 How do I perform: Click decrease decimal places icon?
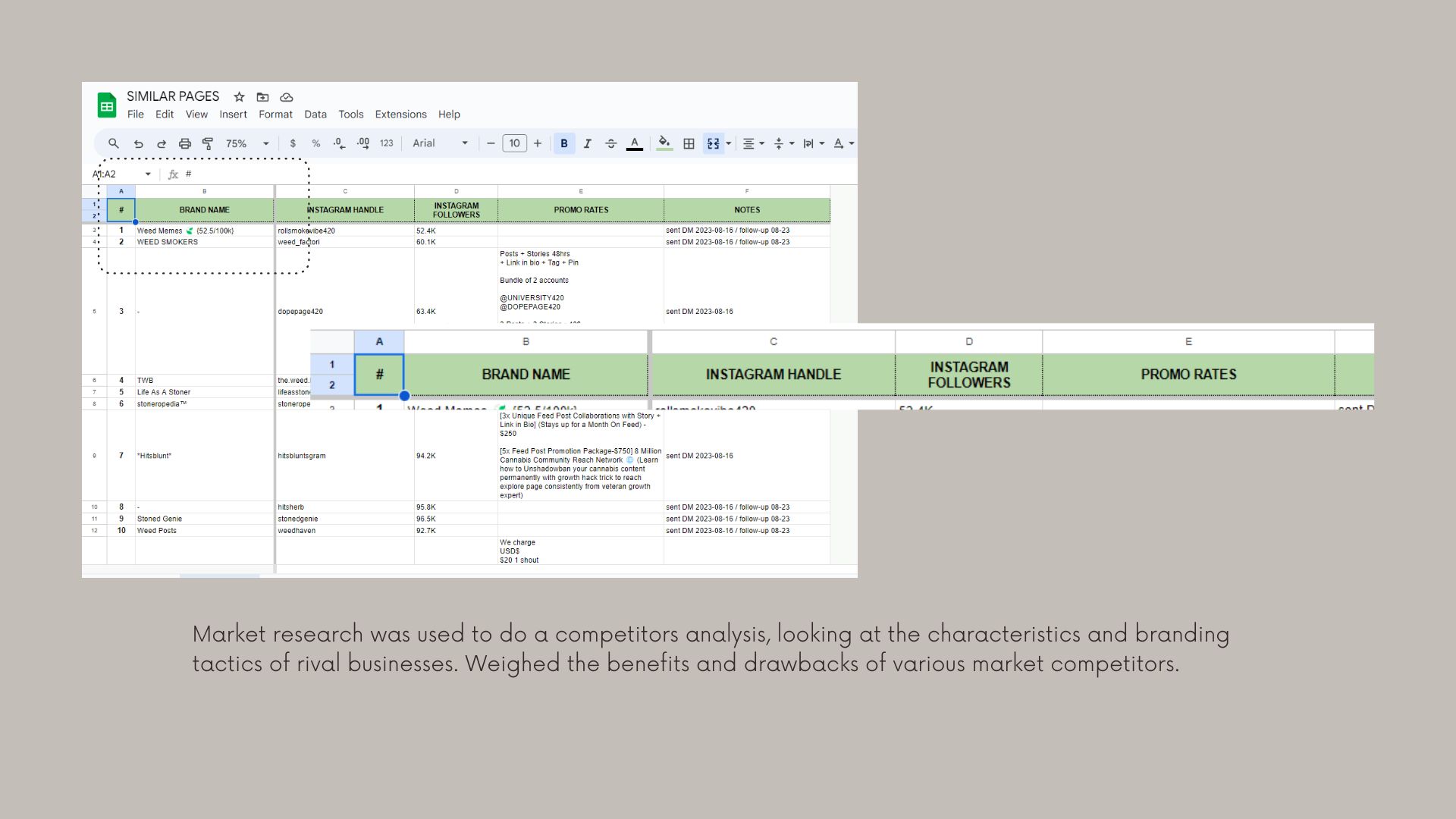point(339,143)
